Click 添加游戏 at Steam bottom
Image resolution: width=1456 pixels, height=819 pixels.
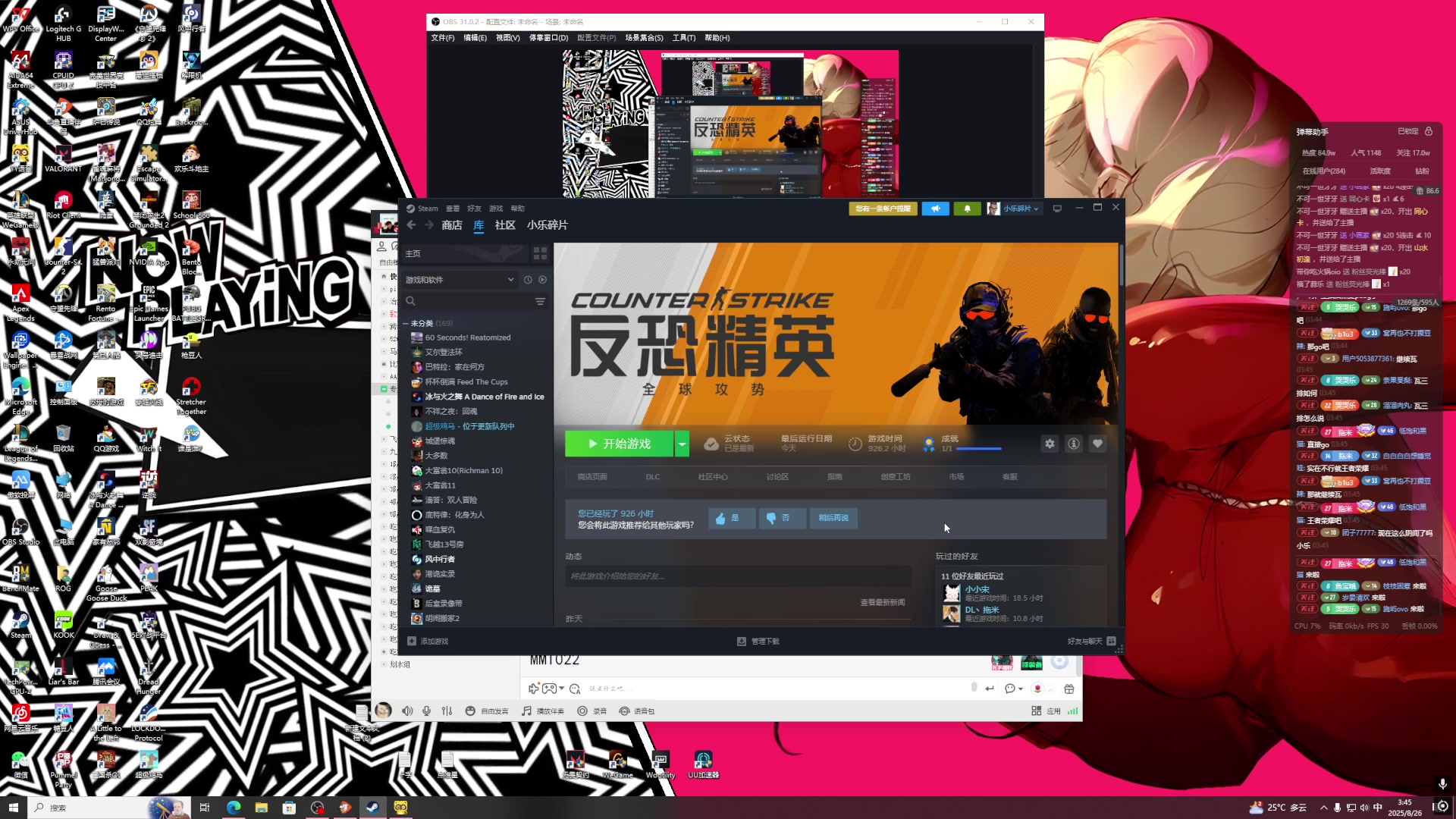(x=428, y=642)
